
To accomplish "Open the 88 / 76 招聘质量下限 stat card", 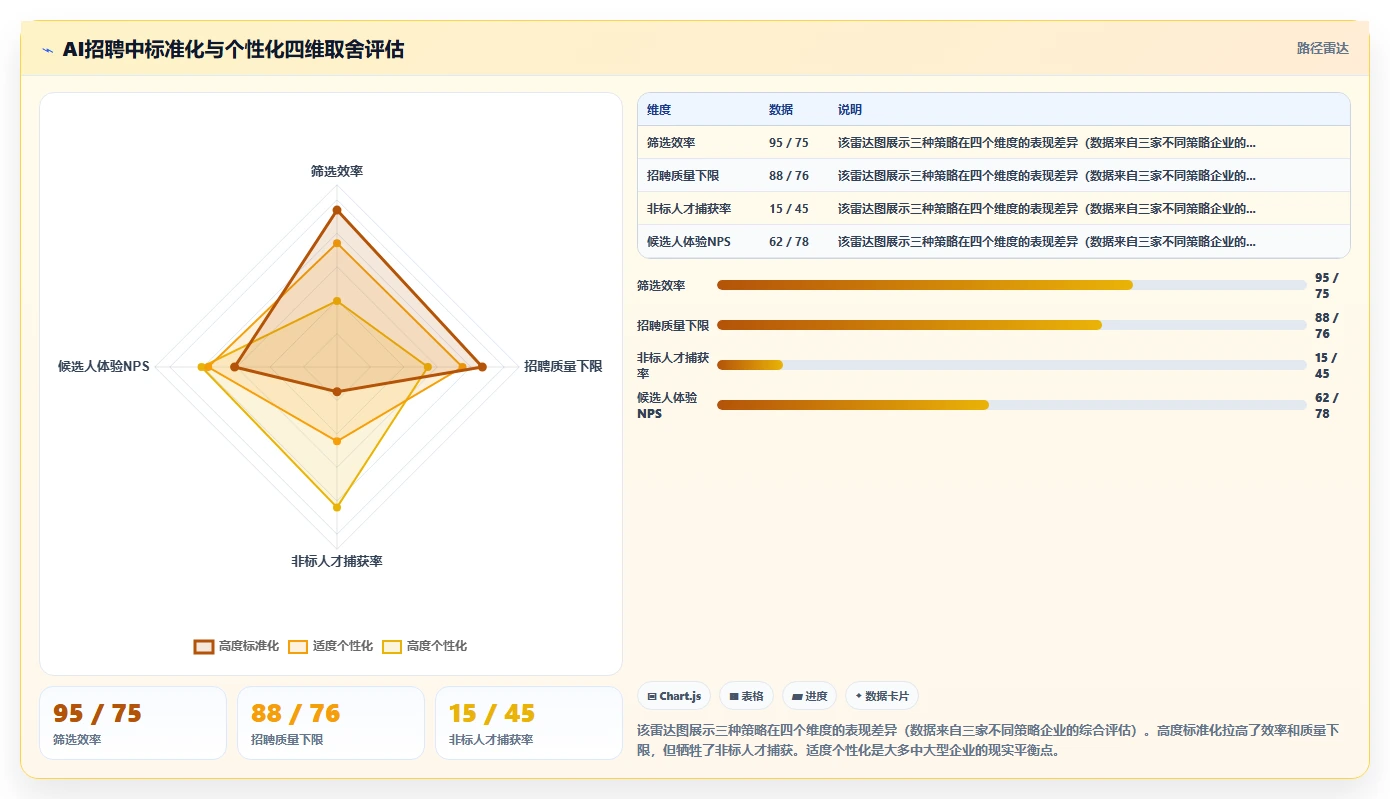I will pyautogui.click(x=331, y=723).
